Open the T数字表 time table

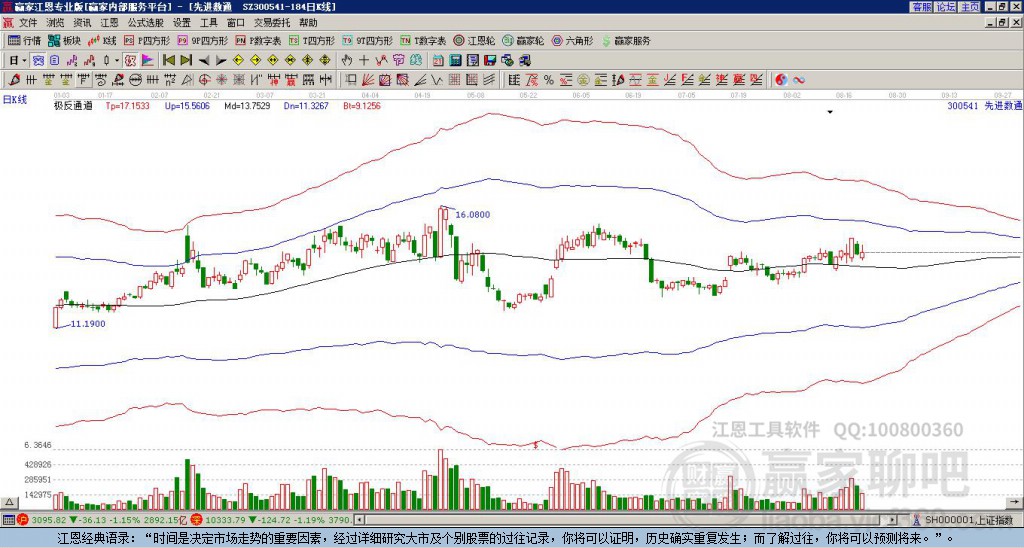pyautogui.click(x=423, y=40)
